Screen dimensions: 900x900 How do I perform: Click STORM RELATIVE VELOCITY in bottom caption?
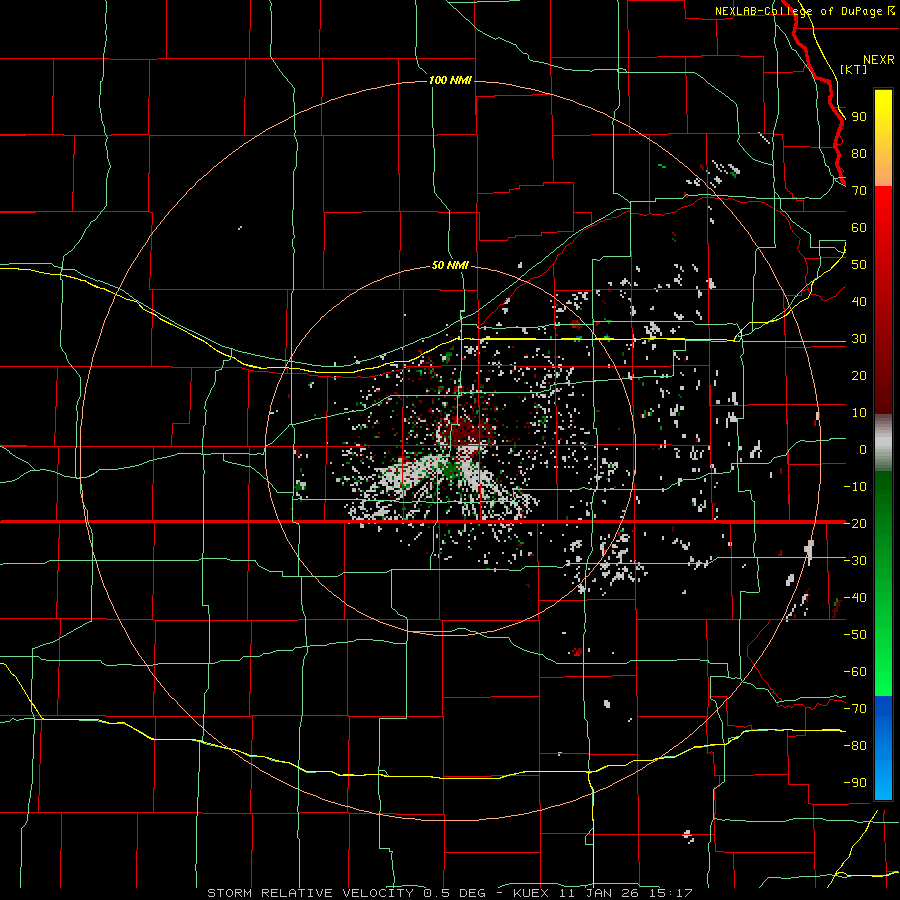click(310, 893)
